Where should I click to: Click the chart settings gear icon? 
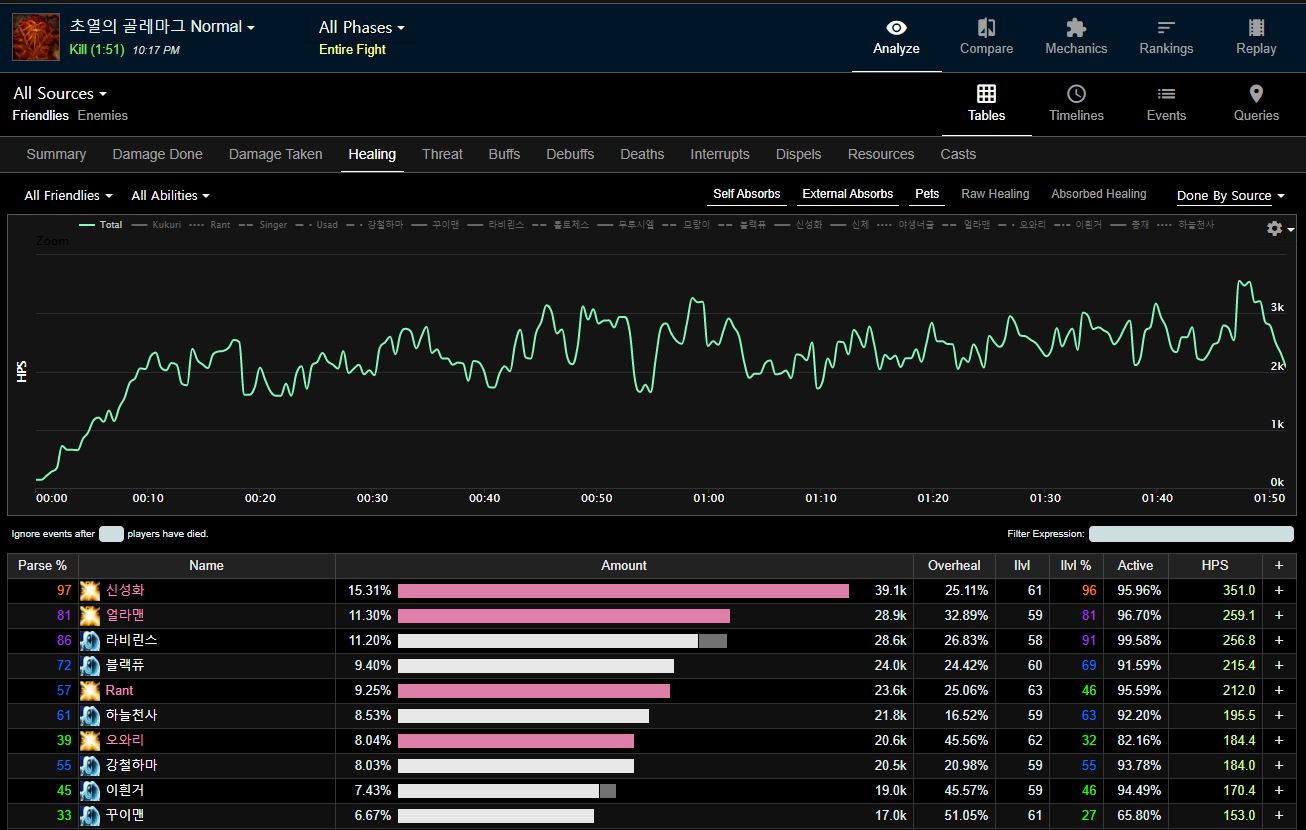pyautogui.click(x=1274, y=228)
